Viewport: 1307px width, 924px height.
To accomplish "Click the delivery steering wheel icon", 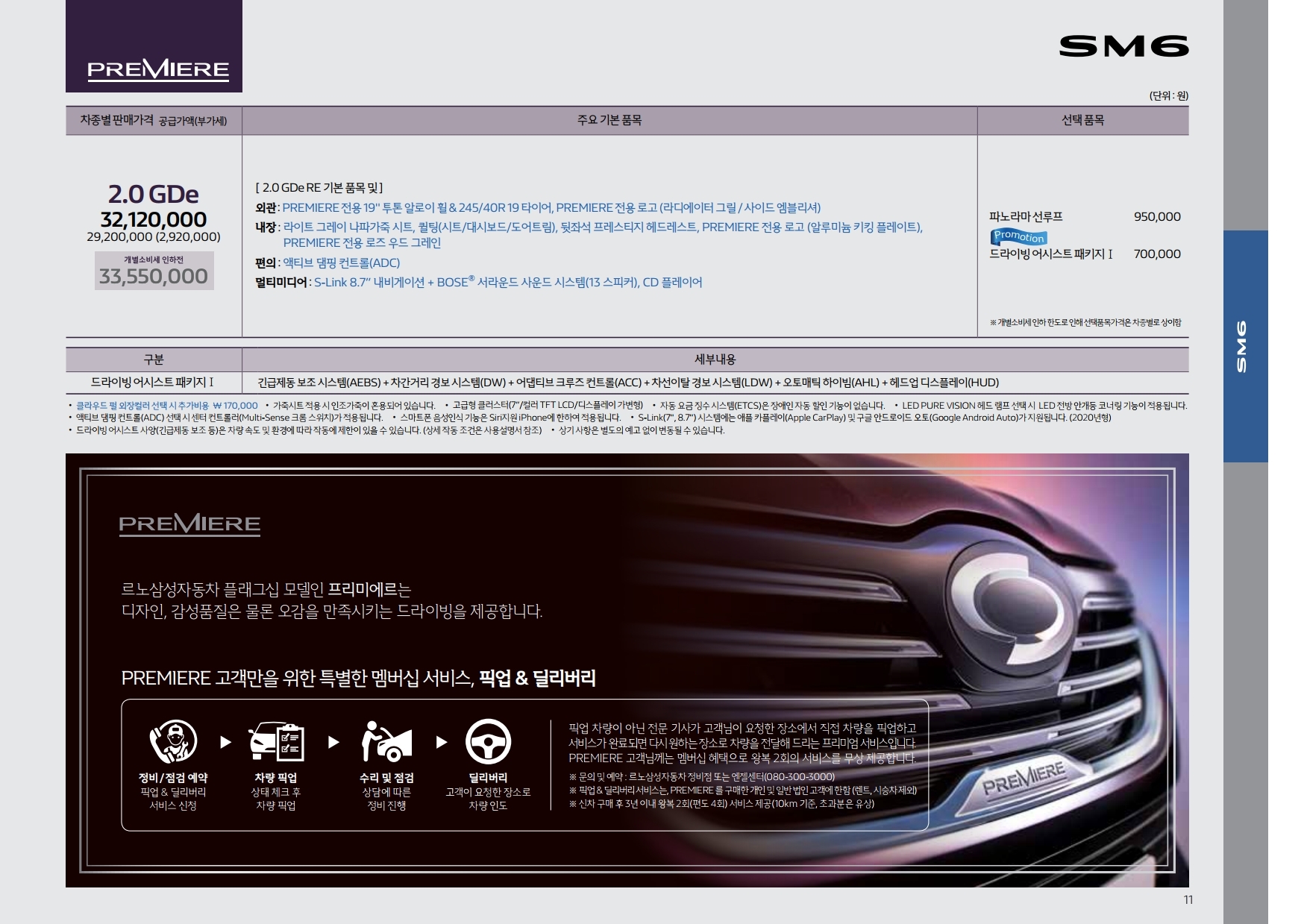I will [488, 741].
